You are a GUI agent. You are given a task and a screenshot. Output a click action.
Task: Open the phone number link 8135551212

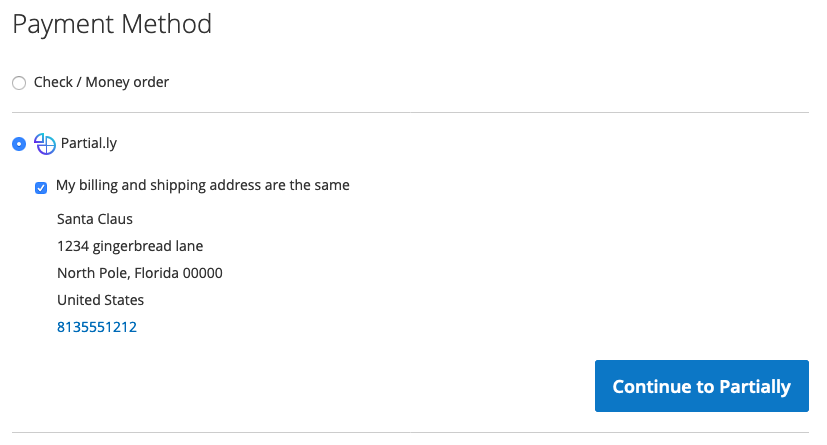click(97, 327)
